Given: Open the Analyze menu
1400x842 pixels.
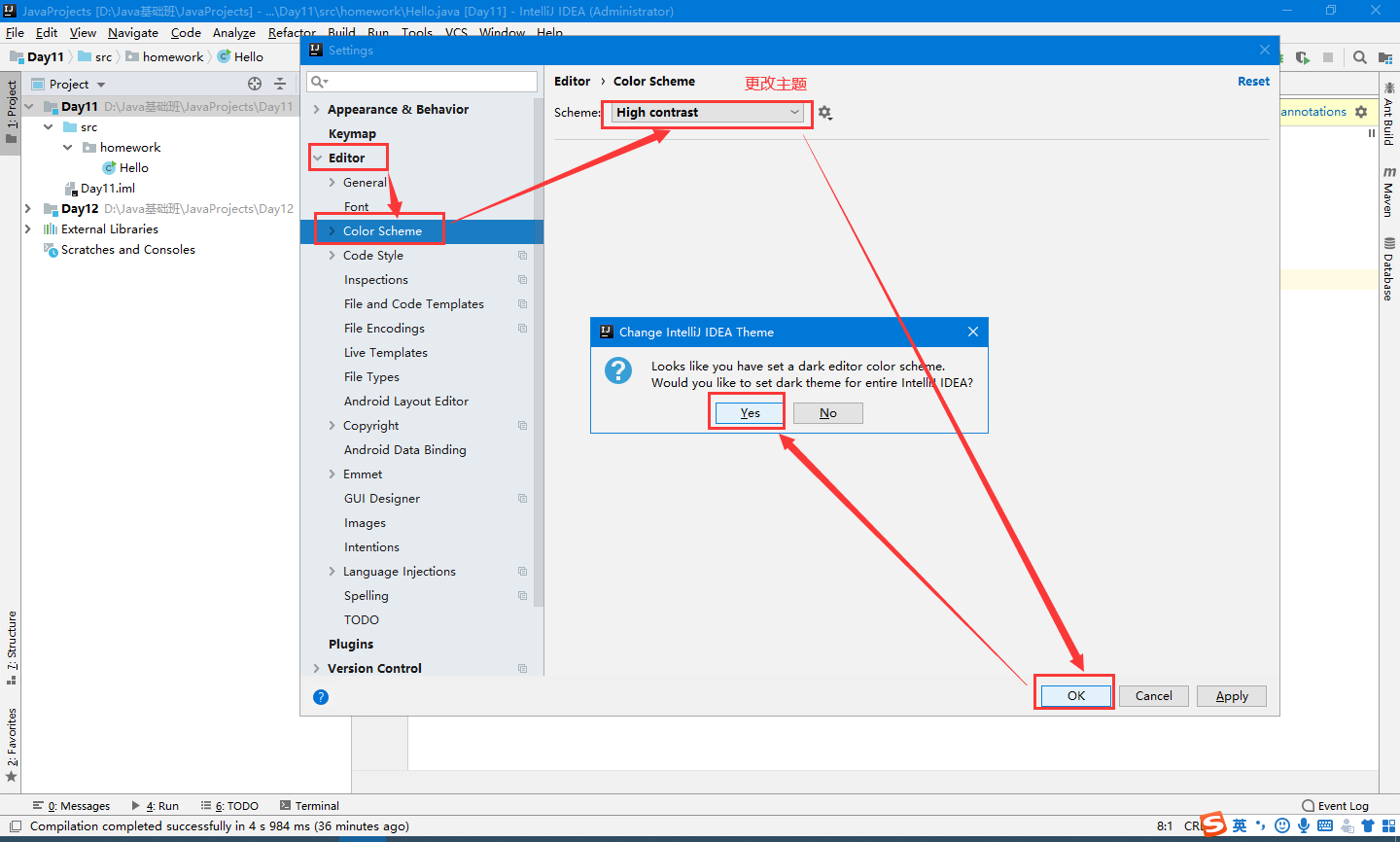Looking at the screenshot, I should tap(234, 33).
